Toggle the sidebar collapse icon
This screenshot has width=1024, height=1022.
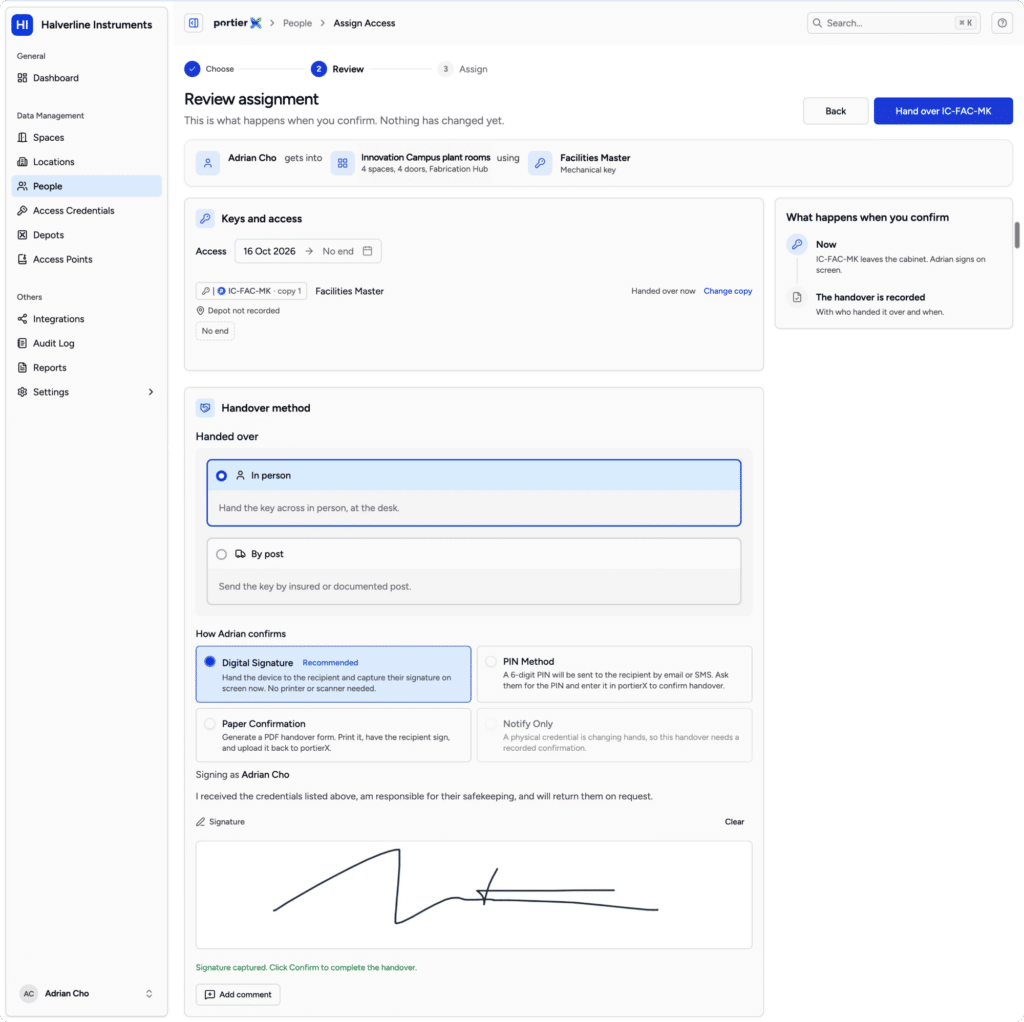tap(193, 23)
